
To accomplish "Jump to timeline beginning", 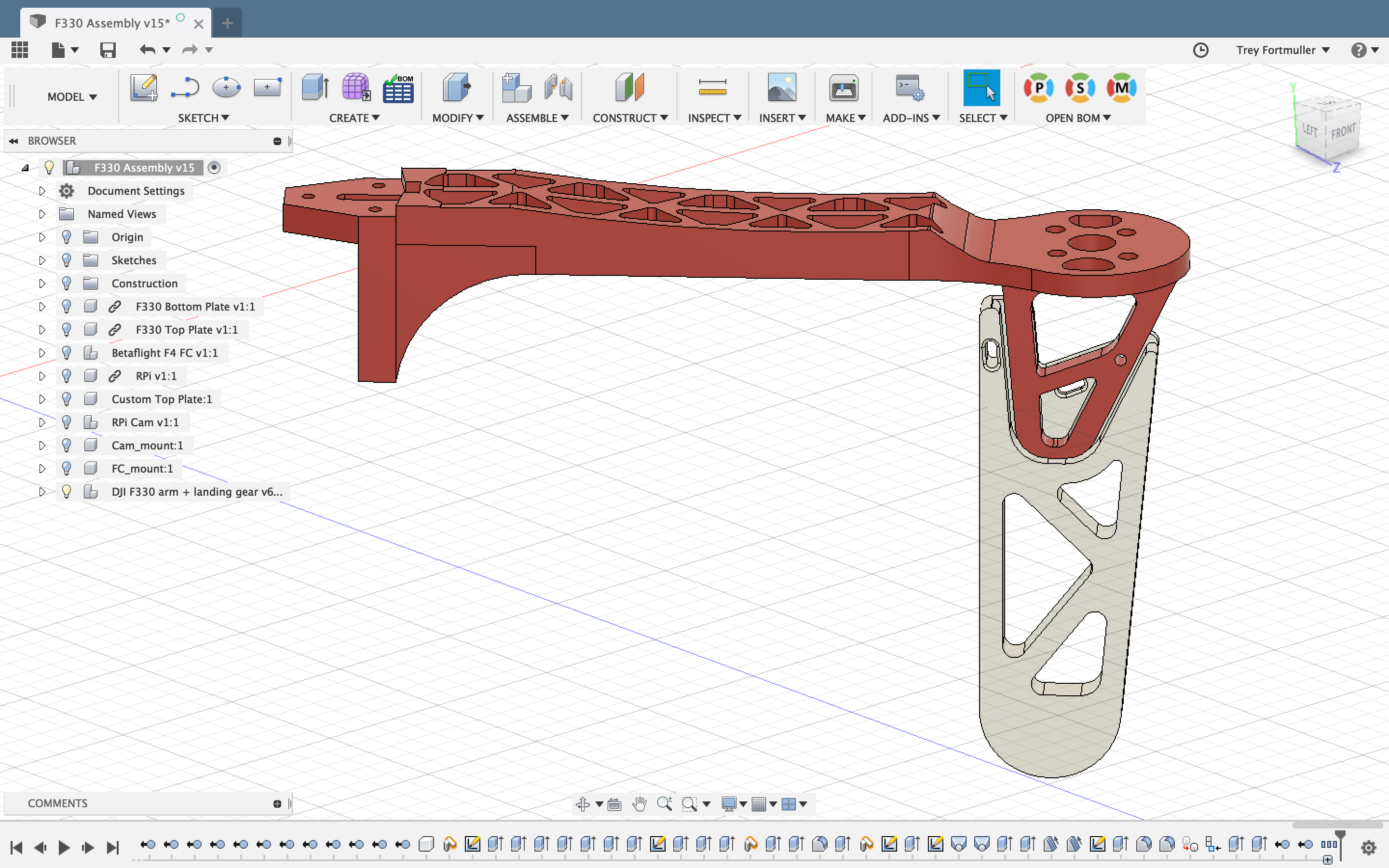I will click(x=16, y=847).
